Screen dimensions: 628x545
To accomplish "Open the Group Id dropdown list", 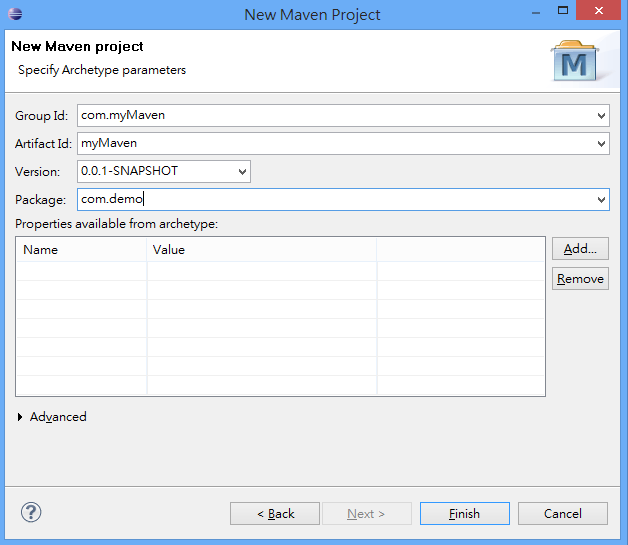I will pos(601,115).
